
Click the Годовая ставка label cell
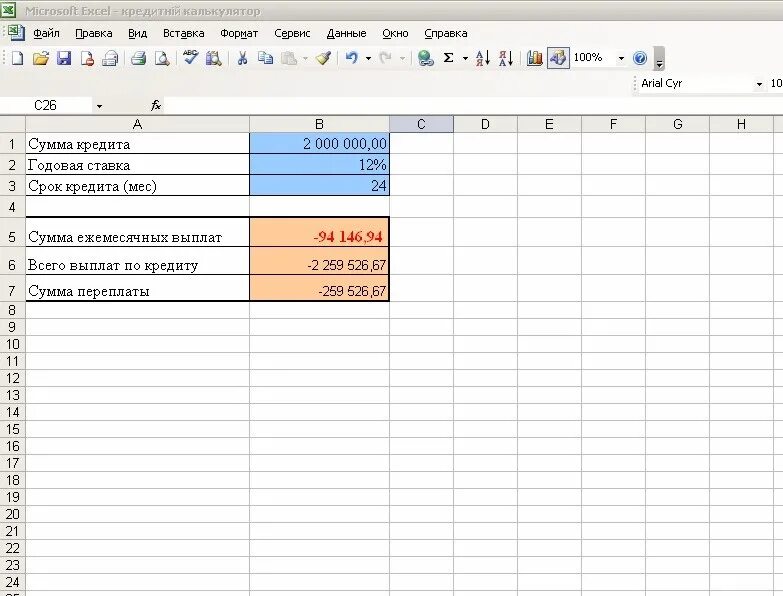point(137,165)
